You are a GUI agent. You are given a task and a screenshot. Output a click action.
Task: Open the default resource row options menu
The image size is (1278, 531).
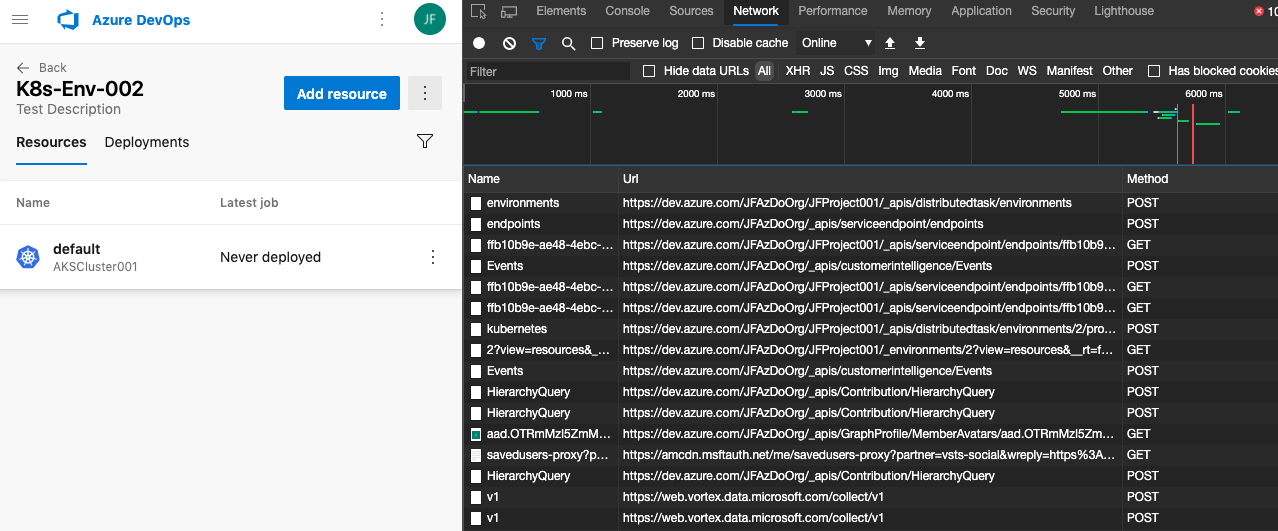(x=433, y=257)
